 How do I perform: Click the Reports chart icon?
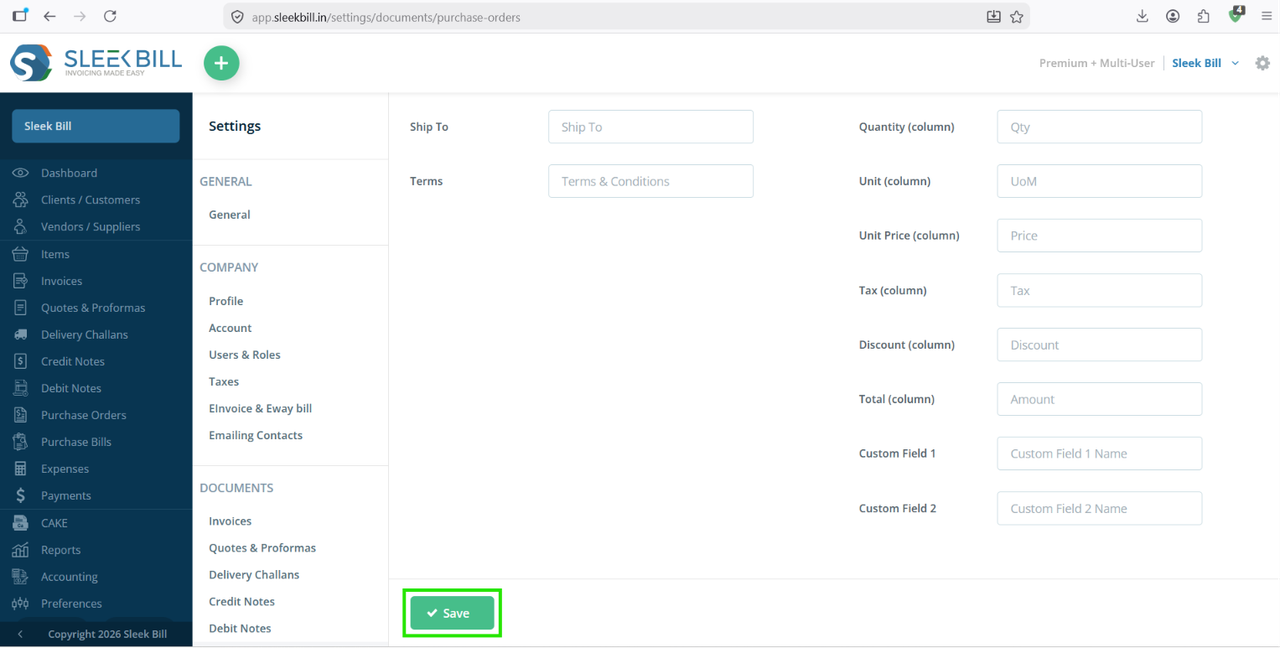coord(20,550)
